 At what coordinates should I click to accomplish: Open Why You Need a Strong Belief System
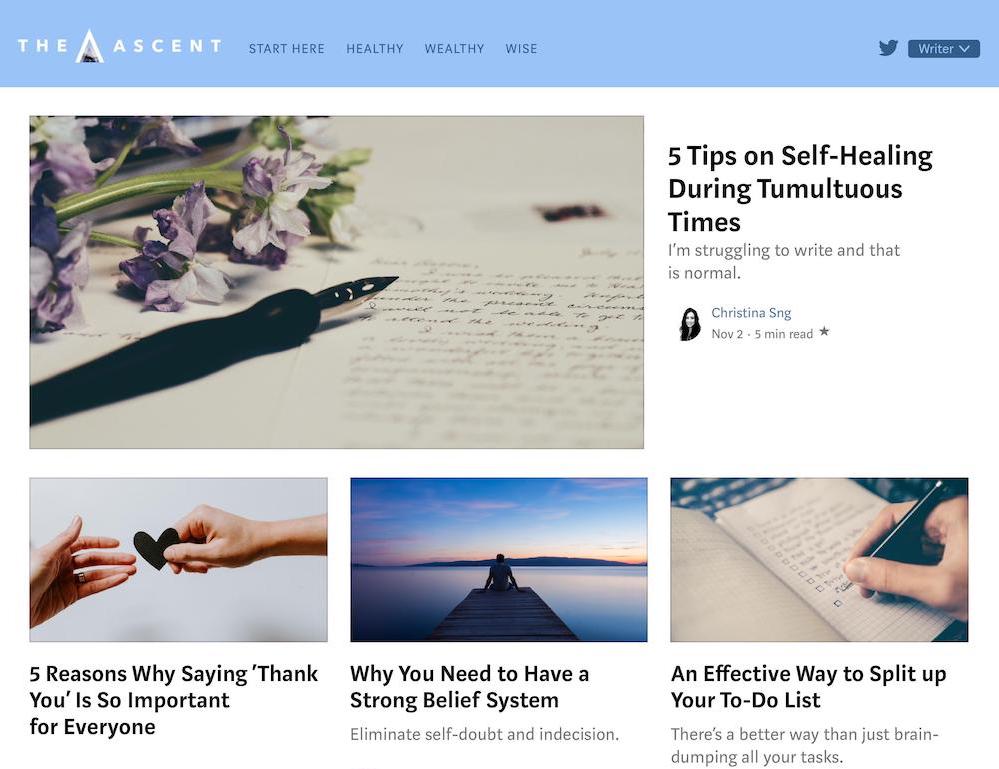(470, 687)
